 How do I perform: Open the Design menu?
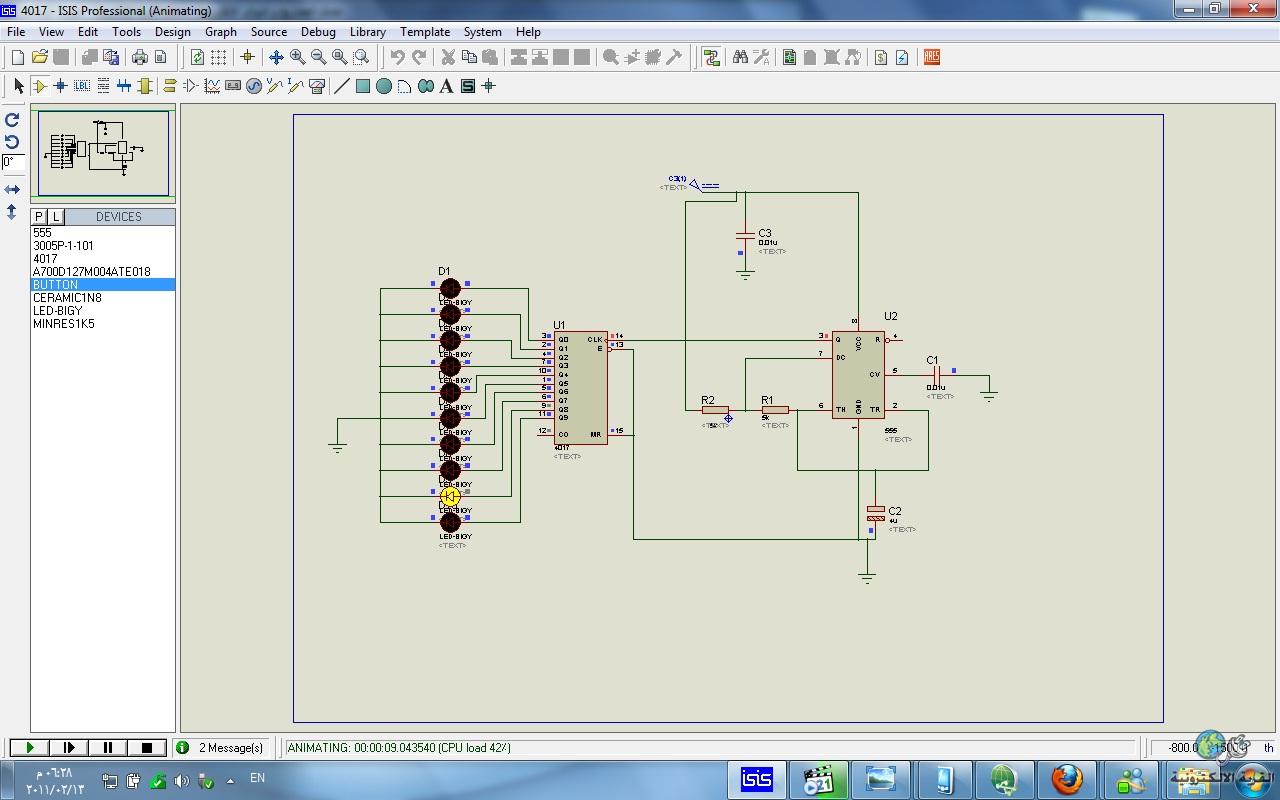[x=172, y=32]
